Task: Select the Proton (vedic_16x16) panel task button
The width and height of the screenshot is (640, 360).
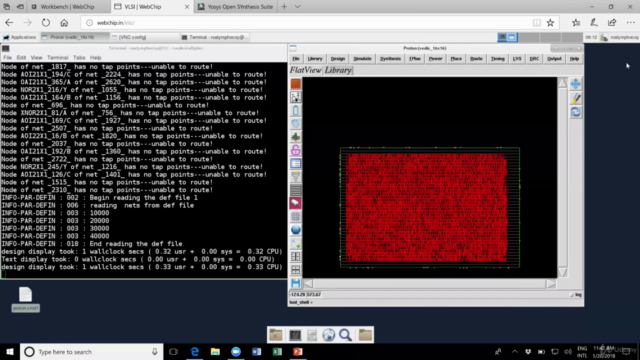Action: tap(74, 37)
